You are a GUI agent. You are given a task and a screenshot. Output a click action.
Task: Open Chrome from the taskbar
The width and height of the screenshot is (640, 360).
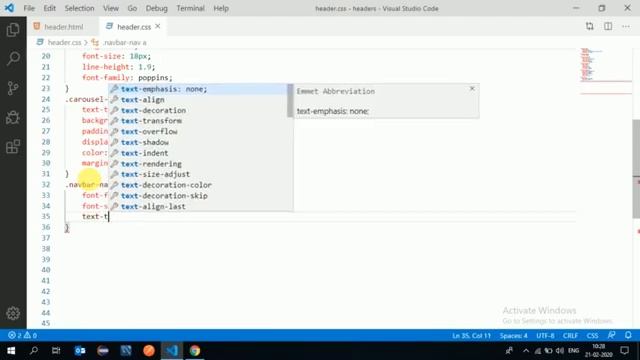point(195,351)
